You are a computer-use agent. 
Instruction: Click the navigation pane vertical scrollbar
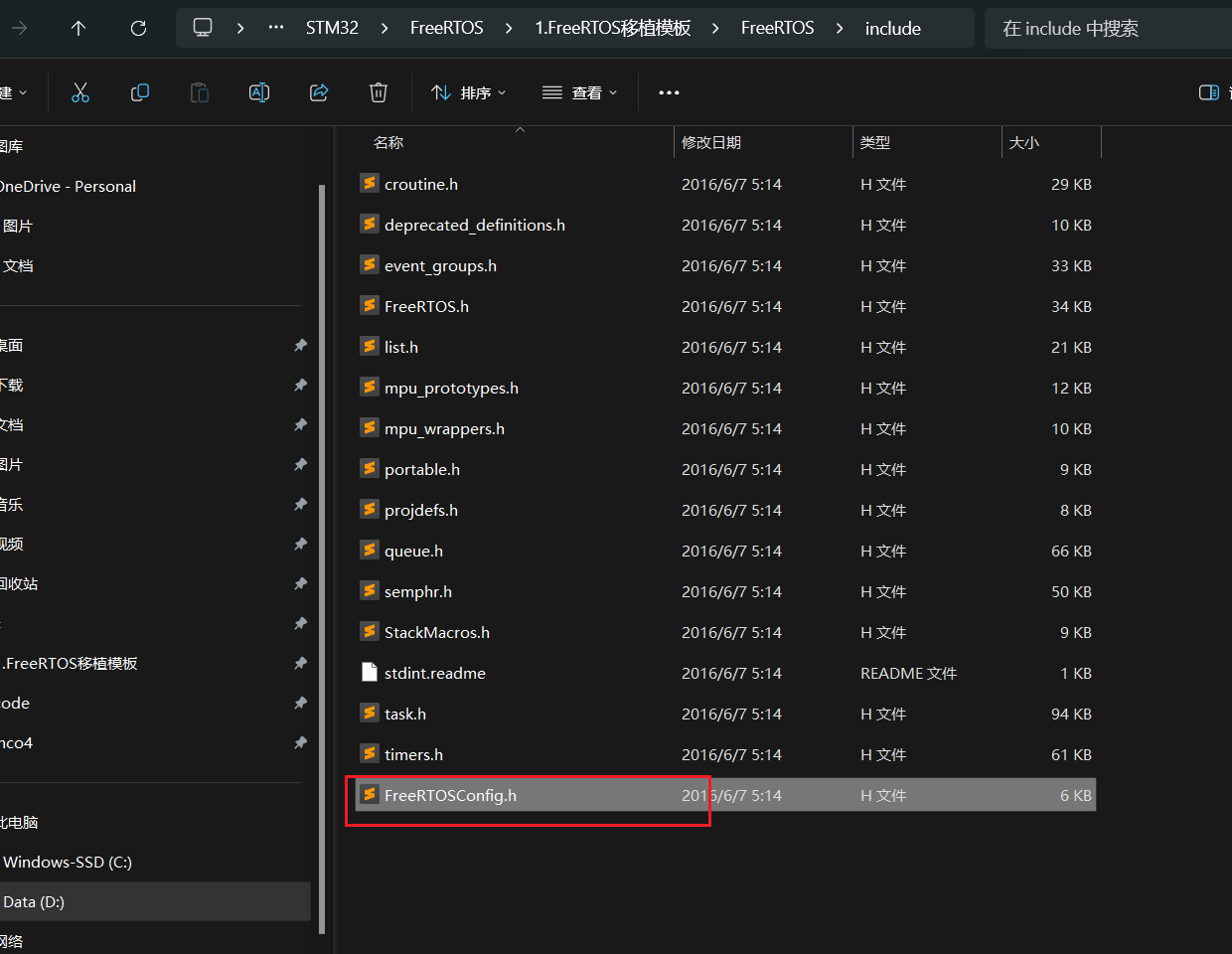coord(321,559)
